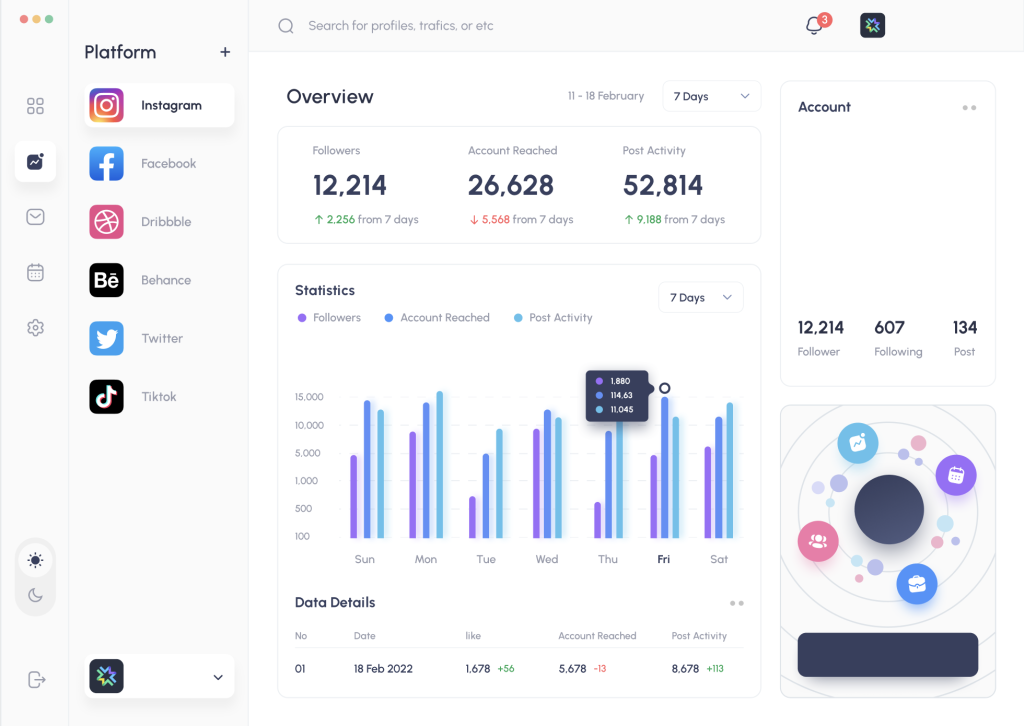Switch to dark mode moon toggle
Viewport: 1024px width, 726px height.
pos(36,596)
